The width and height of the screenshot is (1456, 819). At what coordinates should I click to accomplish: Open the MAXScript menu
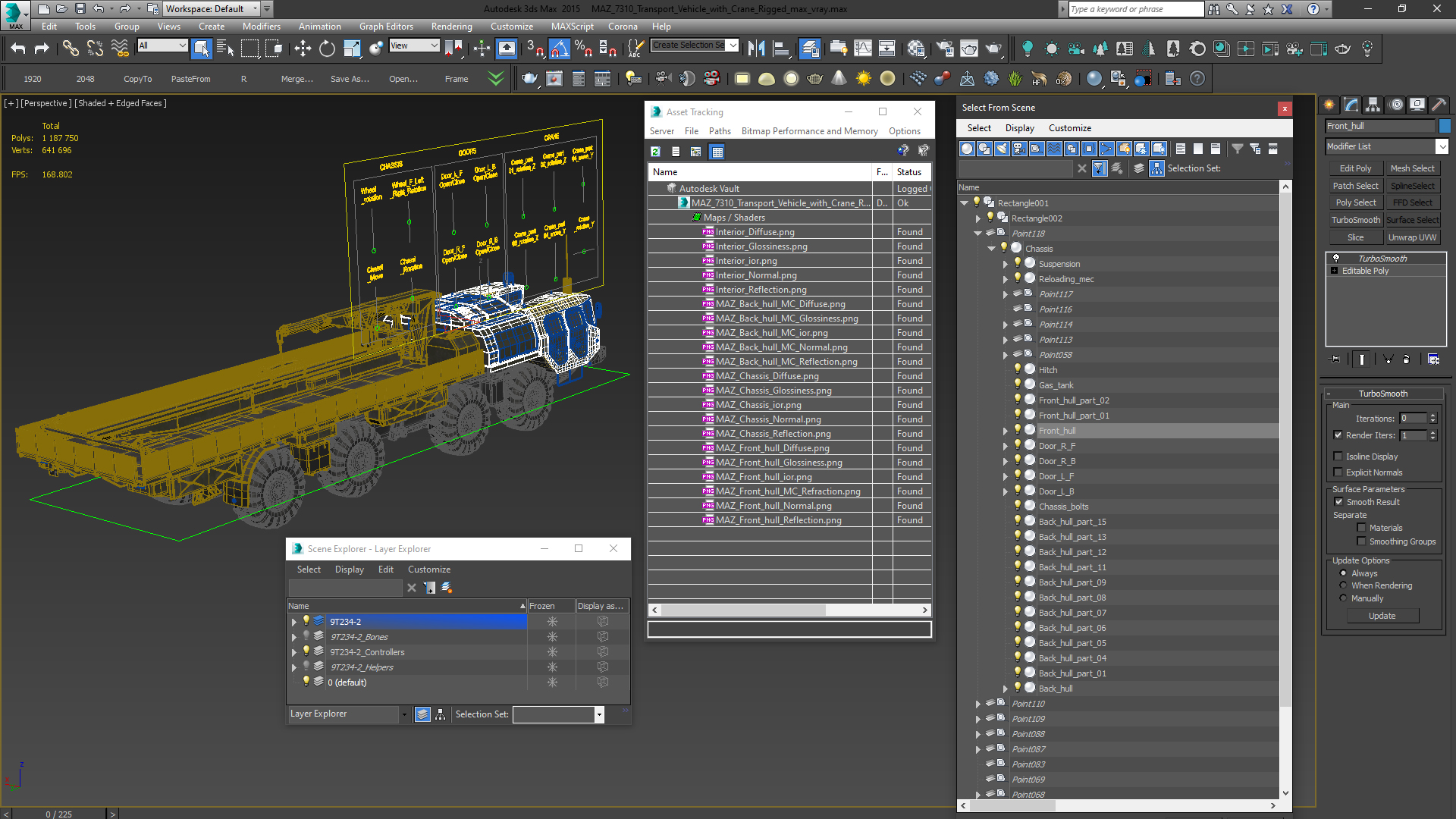(572, 27)
